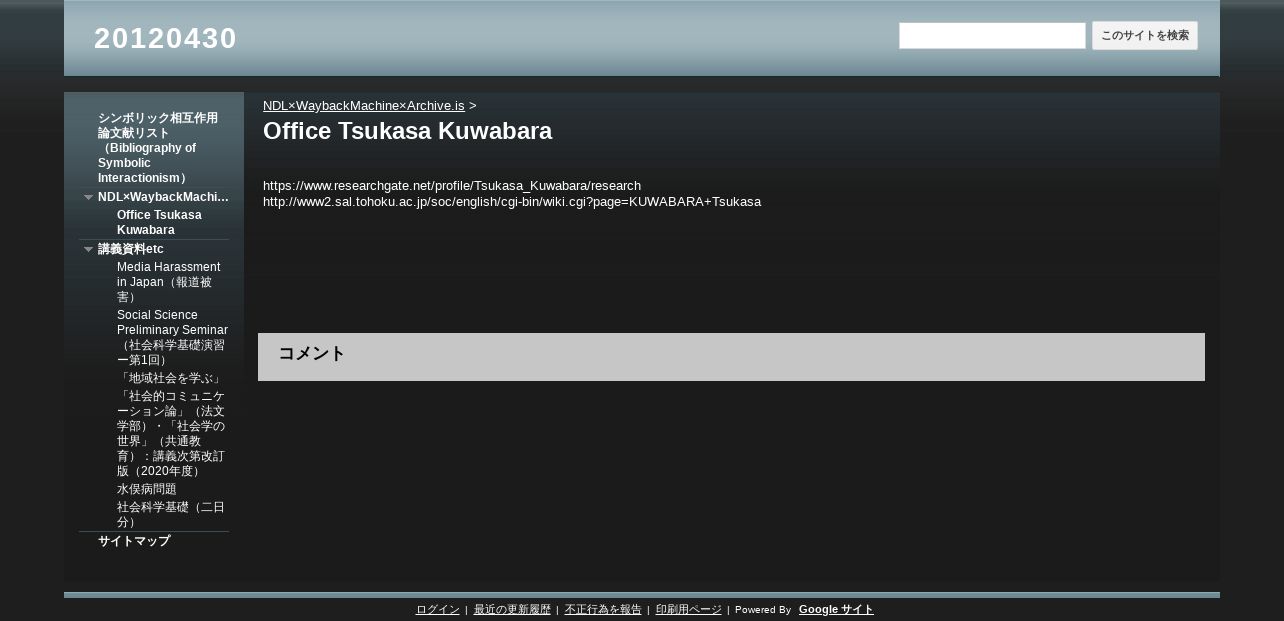Click Google サイト footer link
The height and width of the screenshot is (621, 1284).
pyautogui.click(x=836, y=610)
